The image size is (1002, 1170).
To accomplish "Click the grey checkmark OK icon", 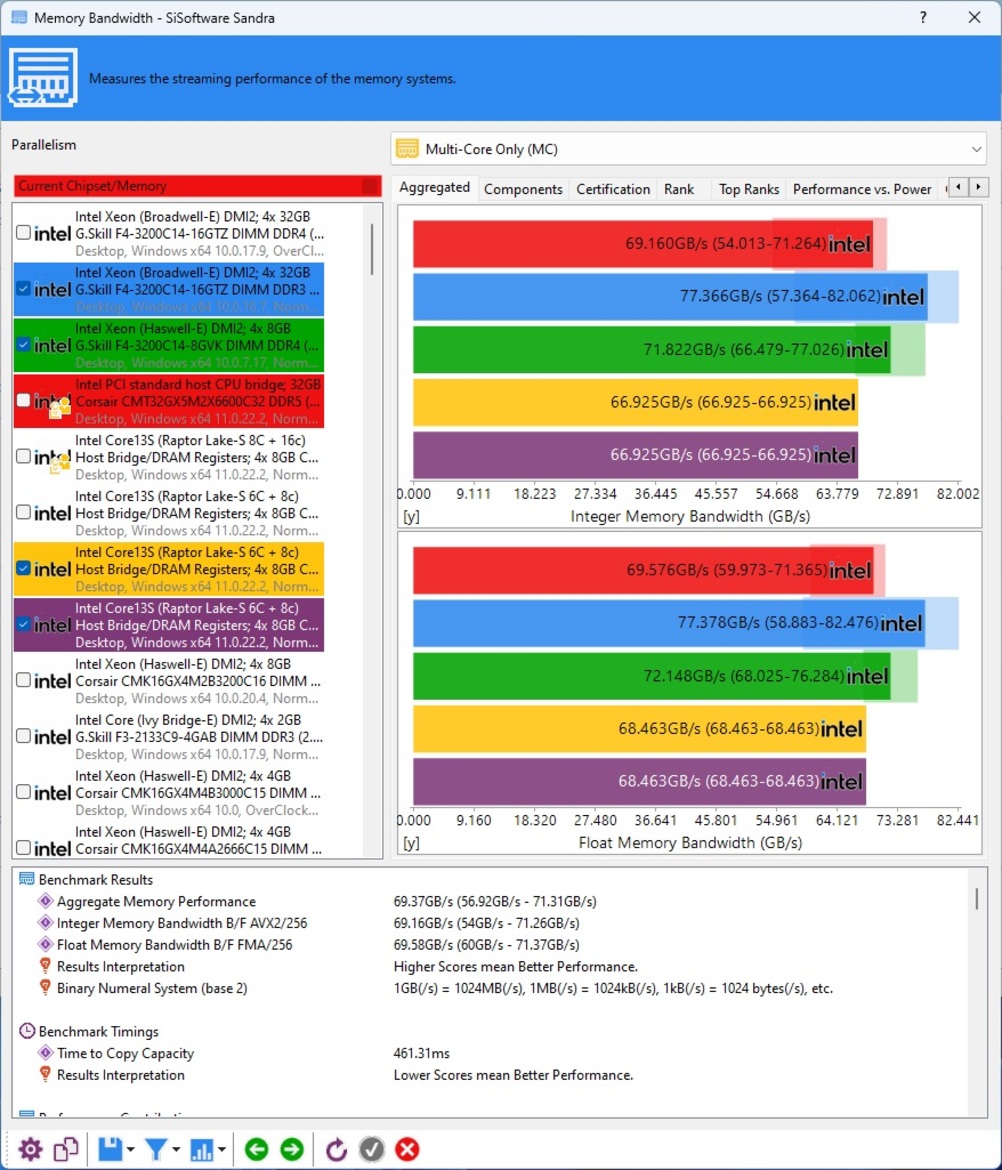I will (372, 1149).
